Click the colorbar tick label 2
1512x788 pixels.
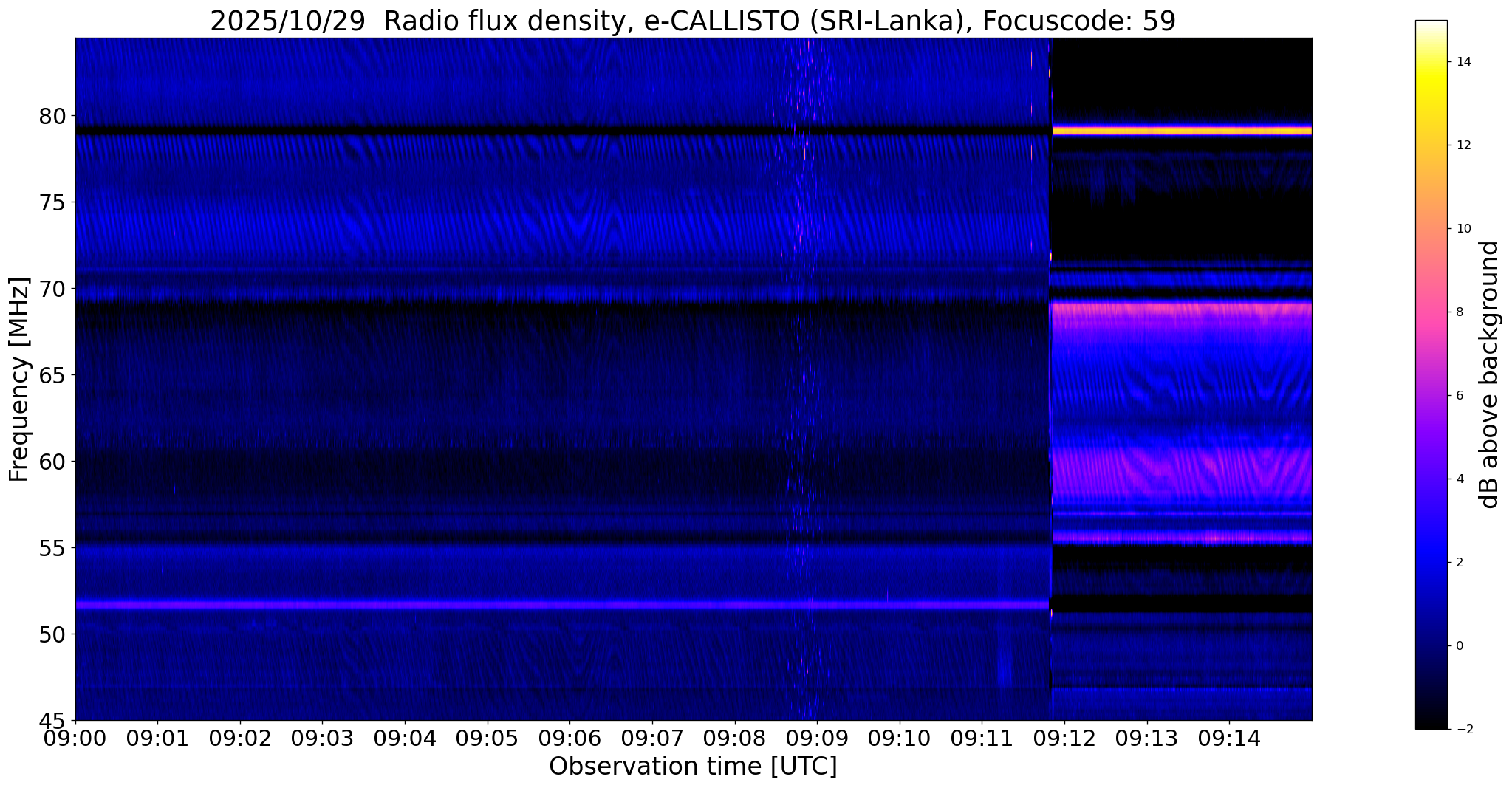pos(1459,563)
